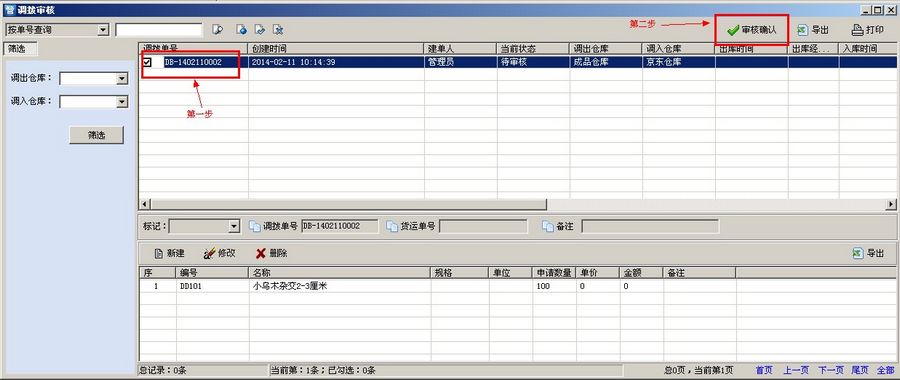Open the 标记 dropdown
Viewport: 900px width, 380px height.
point(234,226)
